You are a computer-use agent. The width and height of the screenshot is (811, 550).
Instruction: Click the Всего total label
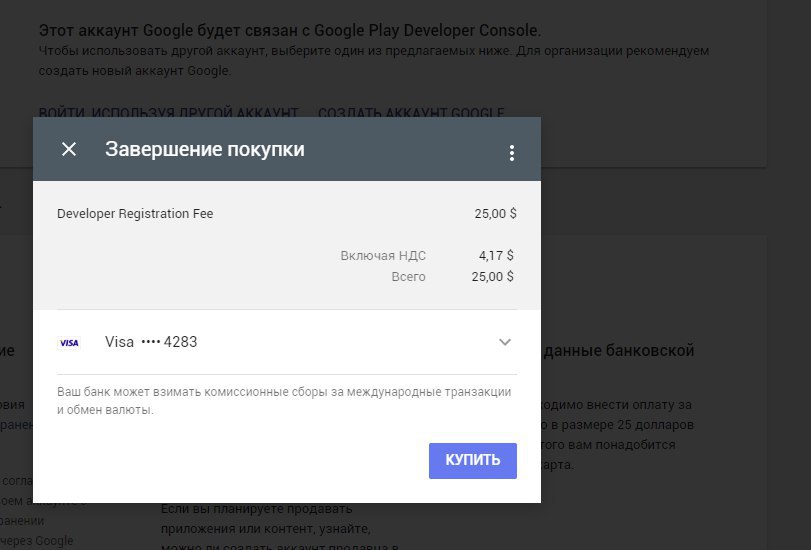point(408,277)
